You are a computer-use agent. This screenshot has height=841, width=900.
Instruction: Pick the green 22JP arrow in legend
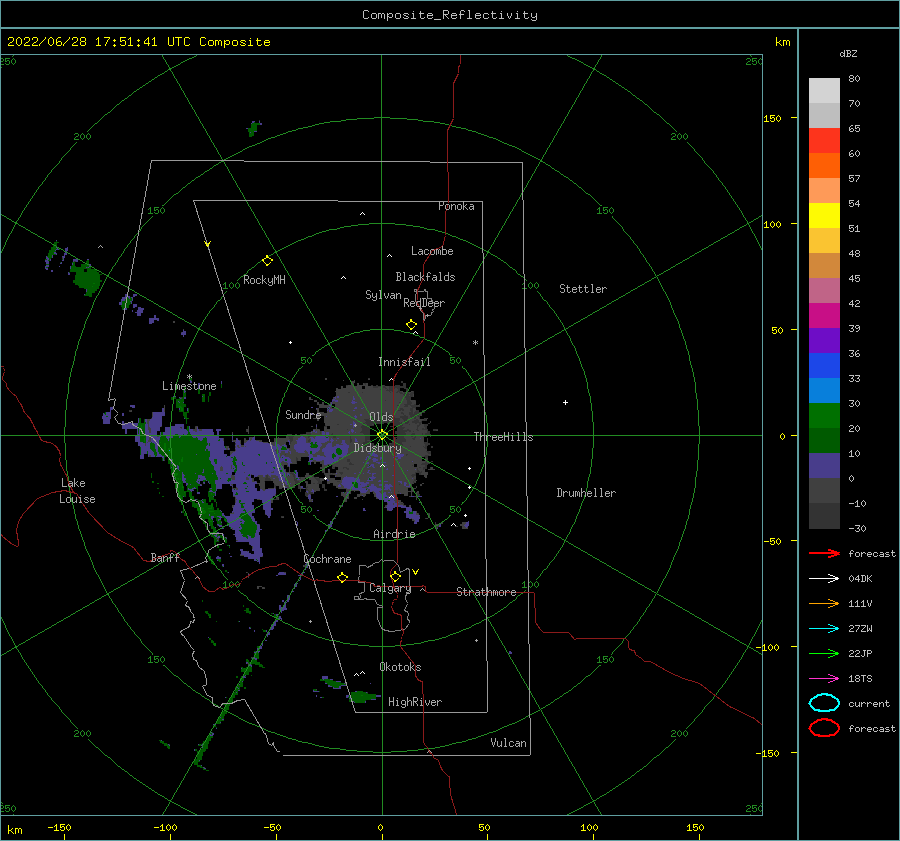click(824, 653)
